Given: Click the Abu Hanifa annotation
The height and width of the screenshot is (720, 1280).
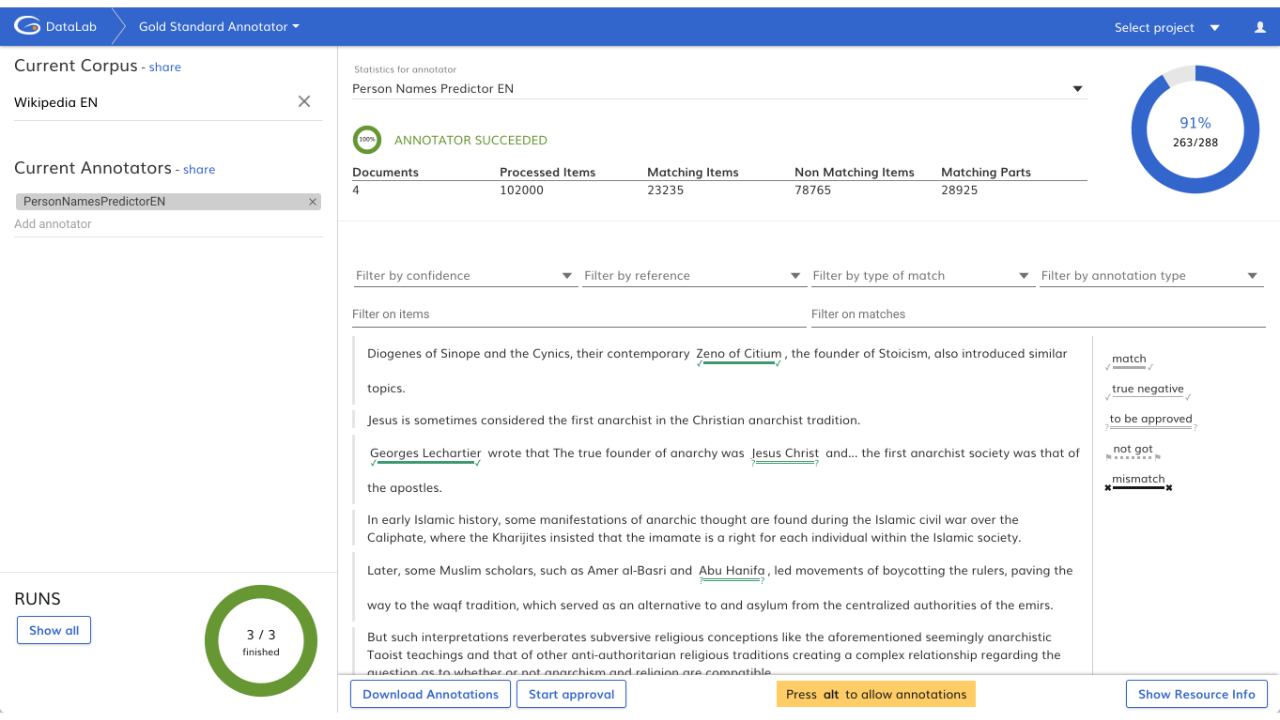Looking at the screenshot, I should 732,571.
